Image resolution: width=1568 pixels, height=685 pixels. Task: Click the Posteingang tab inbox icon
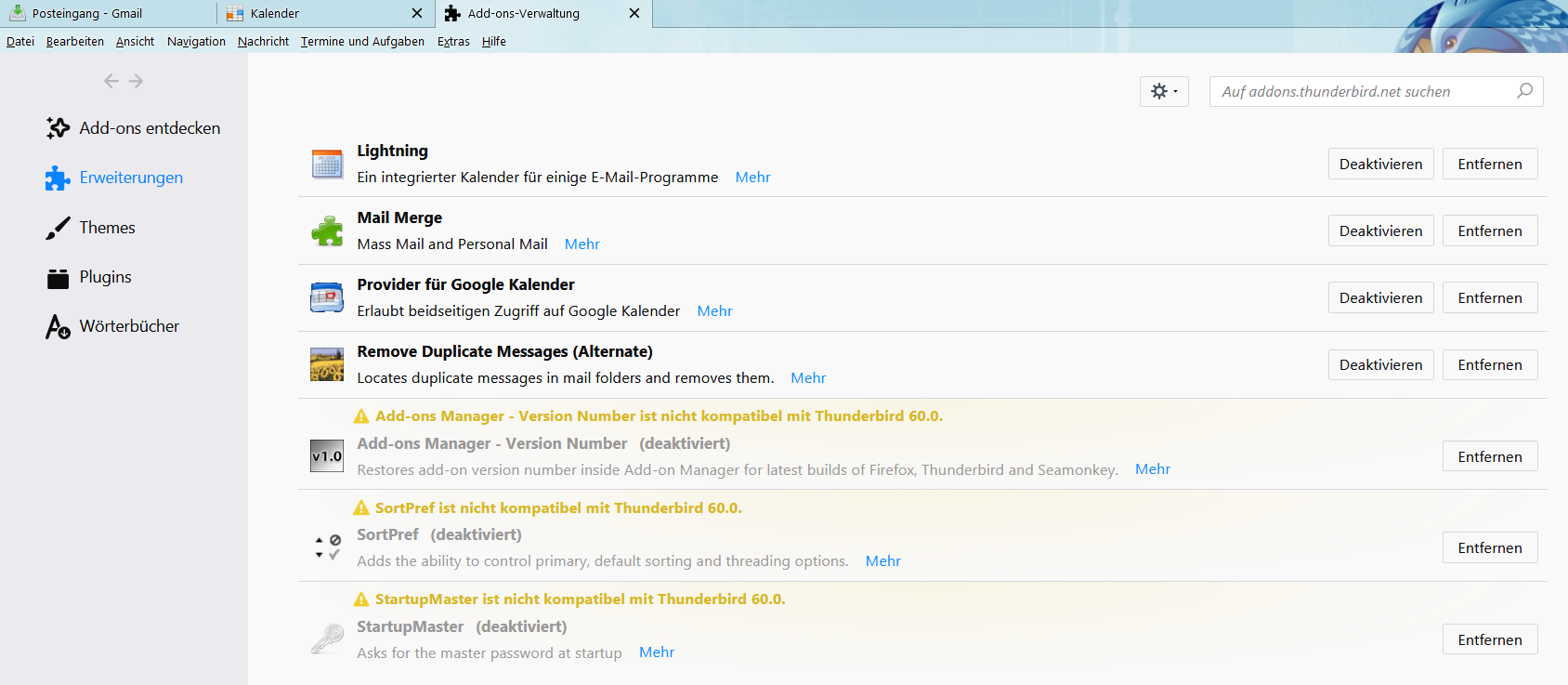tap(18, 13)
